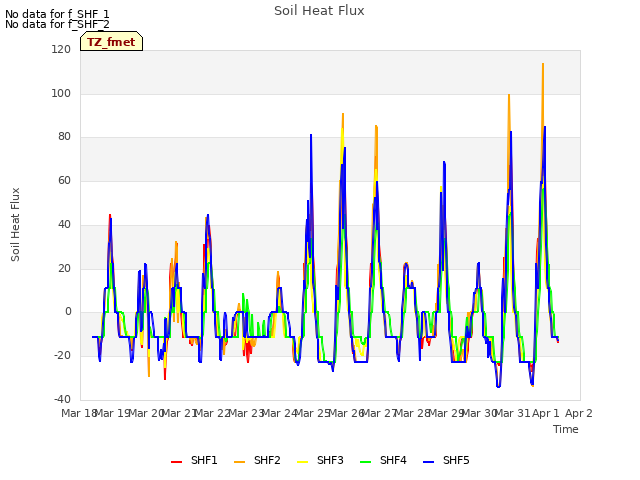Toggle SHF3 series in the legend
Viewport: 640px width, 480px height.
tap(320, 460)
